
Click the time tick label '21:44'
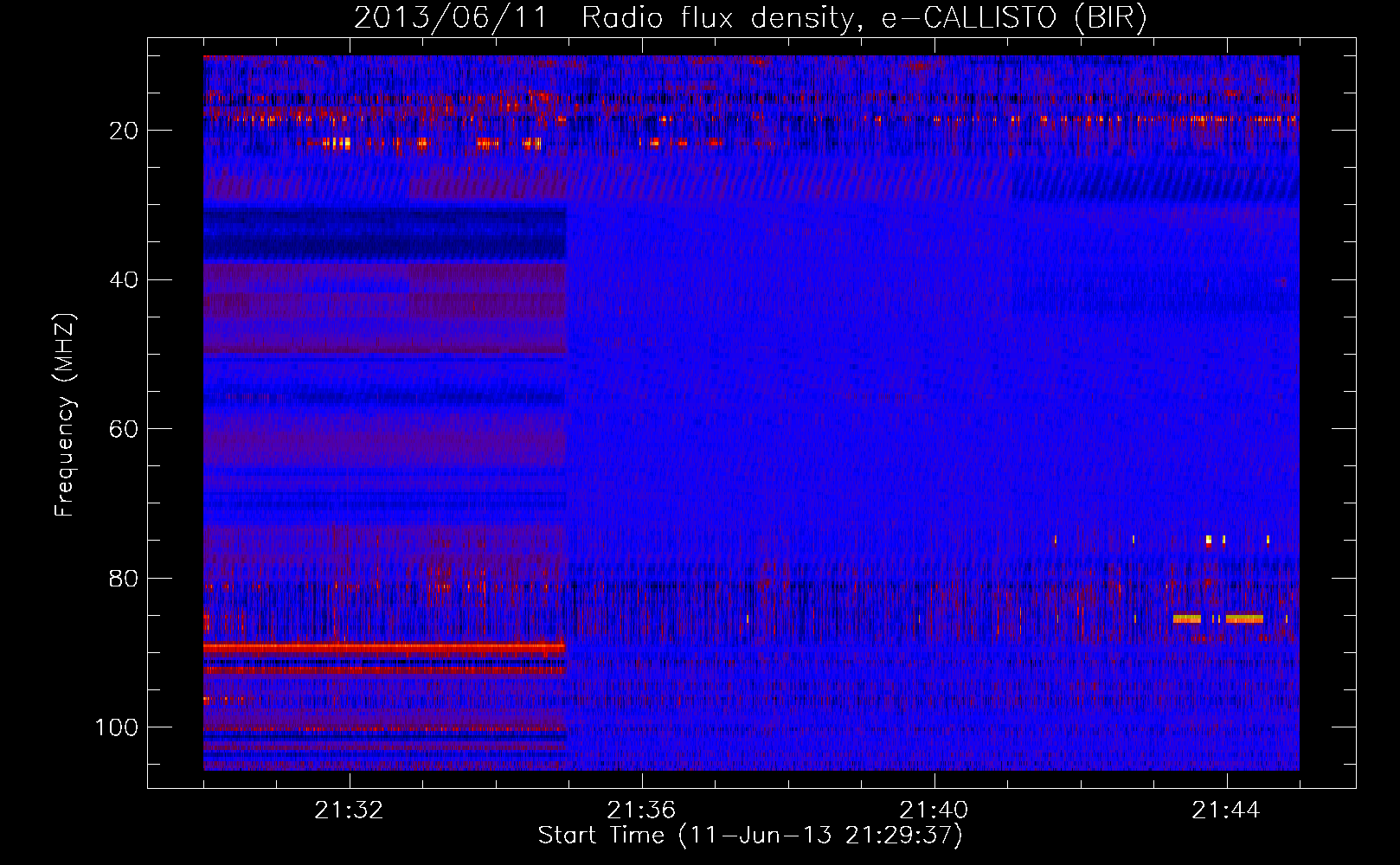click(x=1226, y=811)
